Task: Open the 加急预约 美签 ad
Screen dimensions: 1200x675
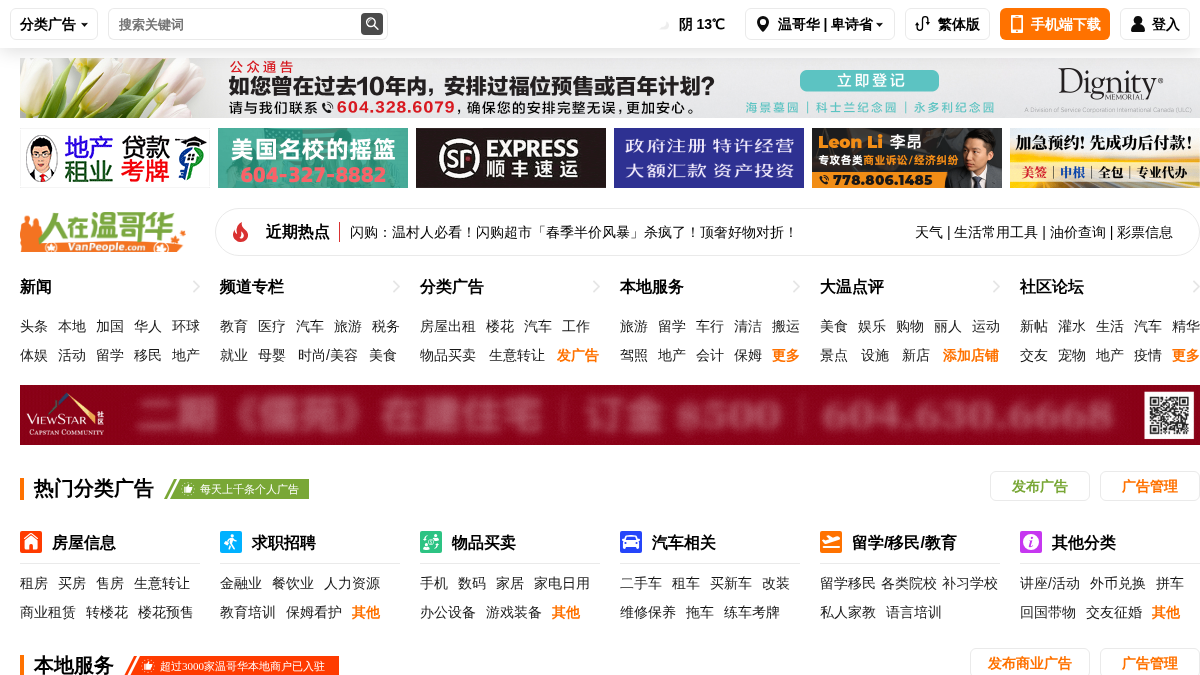Action: point(1105,158)
